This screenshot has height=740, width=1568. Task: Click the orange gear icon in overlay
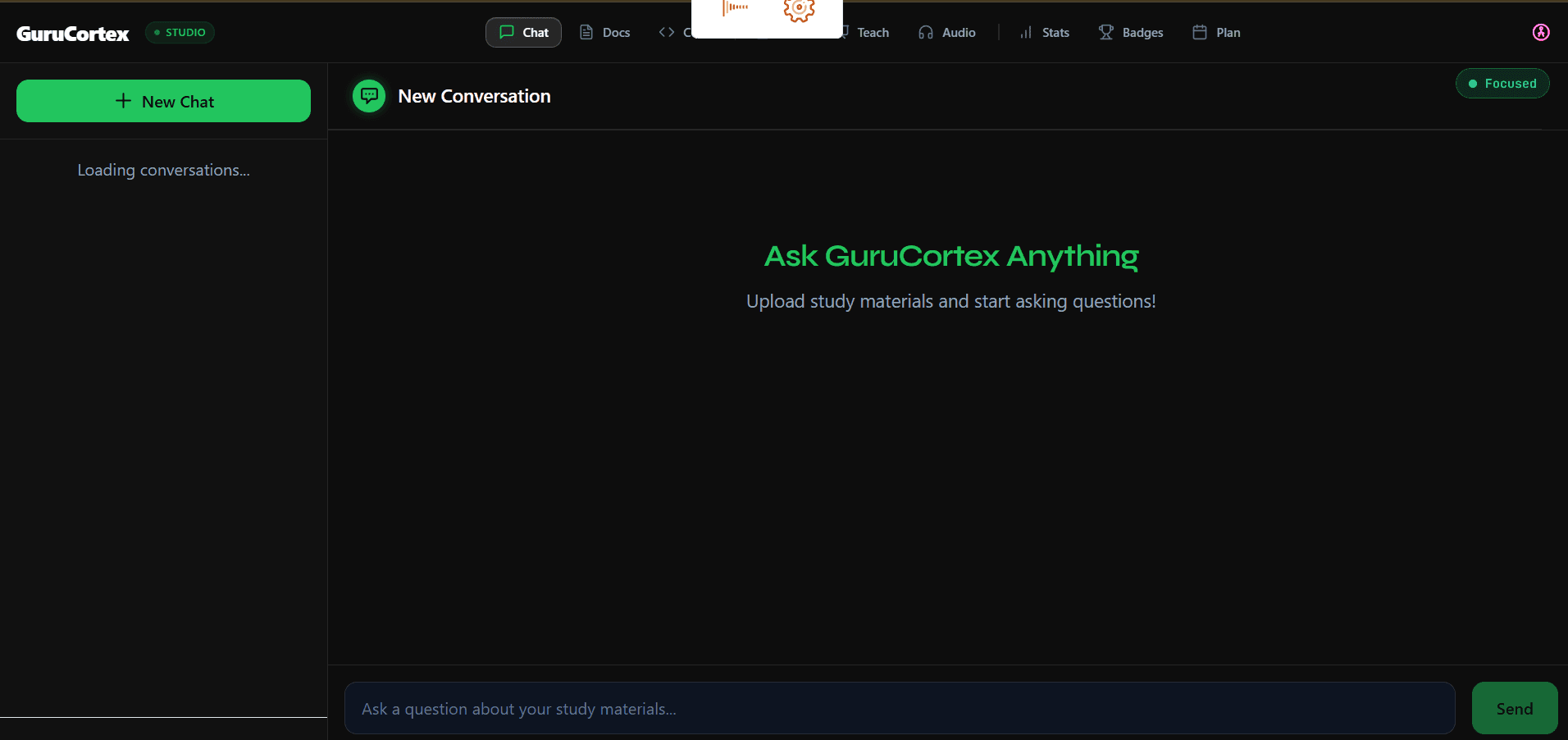(x=799, y=10)
